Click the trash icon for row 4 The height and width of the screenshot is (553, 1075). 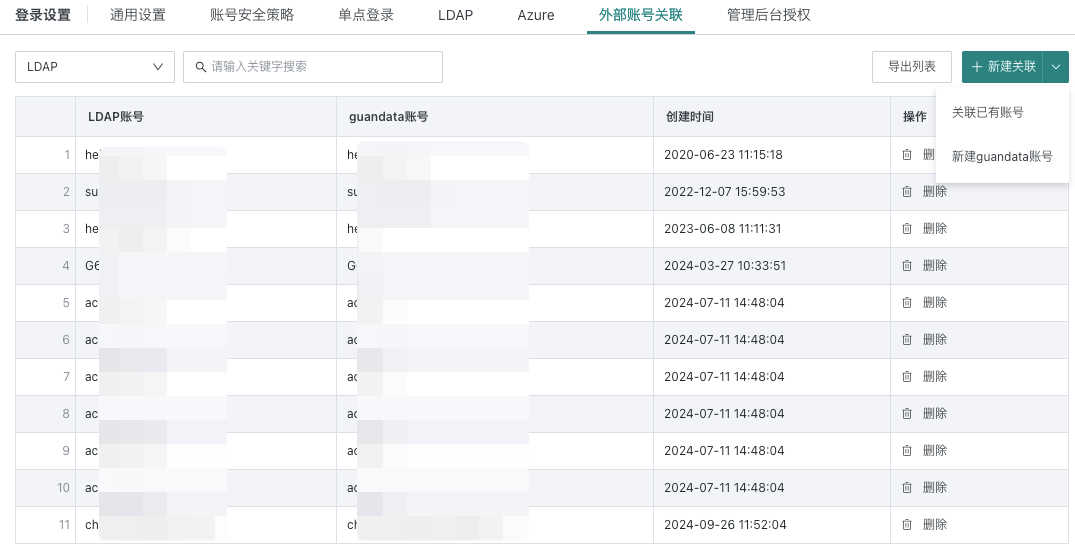pyautogui.click(x=907, y=266)
